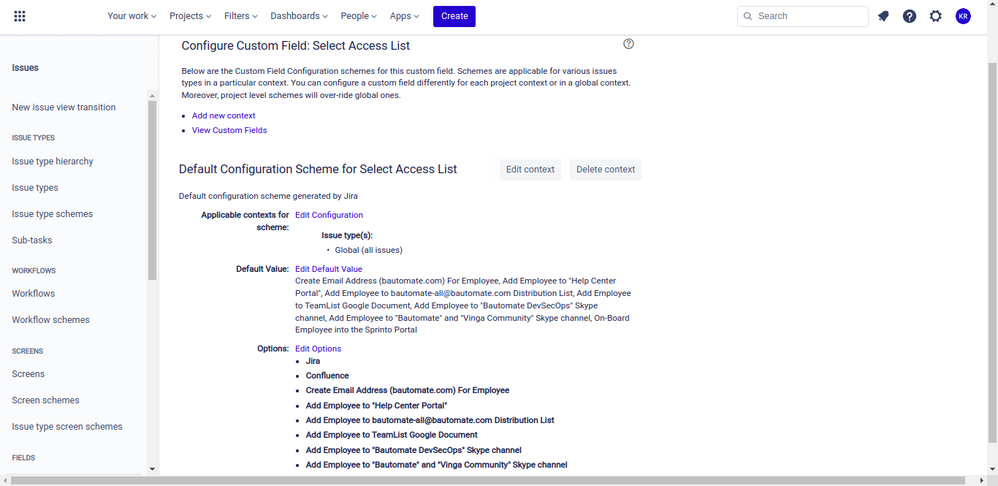Open notifications bell icon
The width and height of the screenshot is (998, 486).
point(883,17)
